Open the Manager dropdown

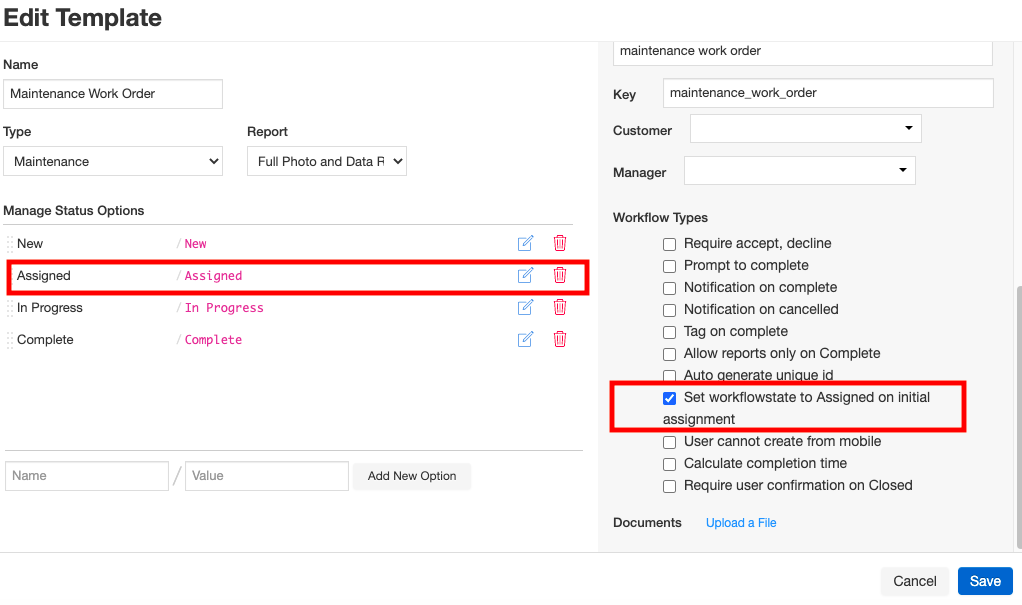pyautogui.click(x=799, y=170)
